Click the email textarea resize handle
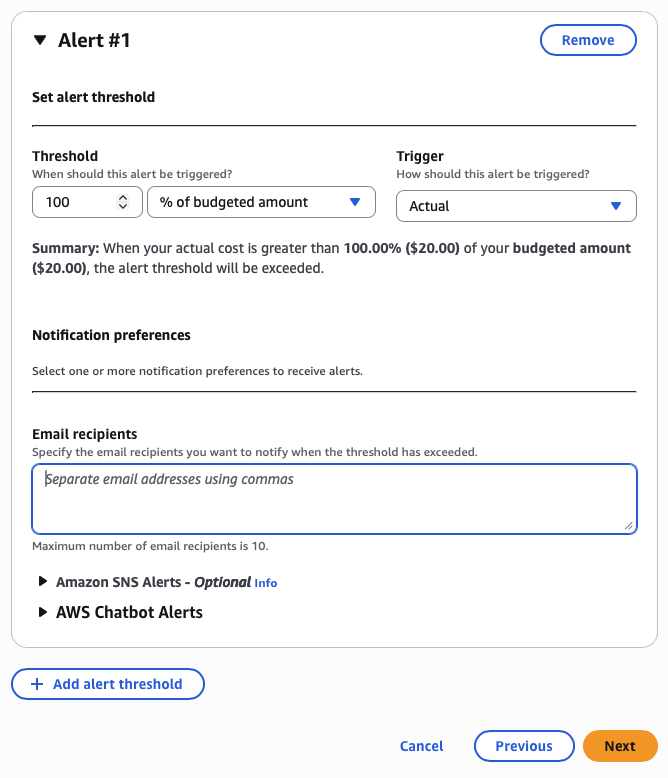 pos(629,526)
